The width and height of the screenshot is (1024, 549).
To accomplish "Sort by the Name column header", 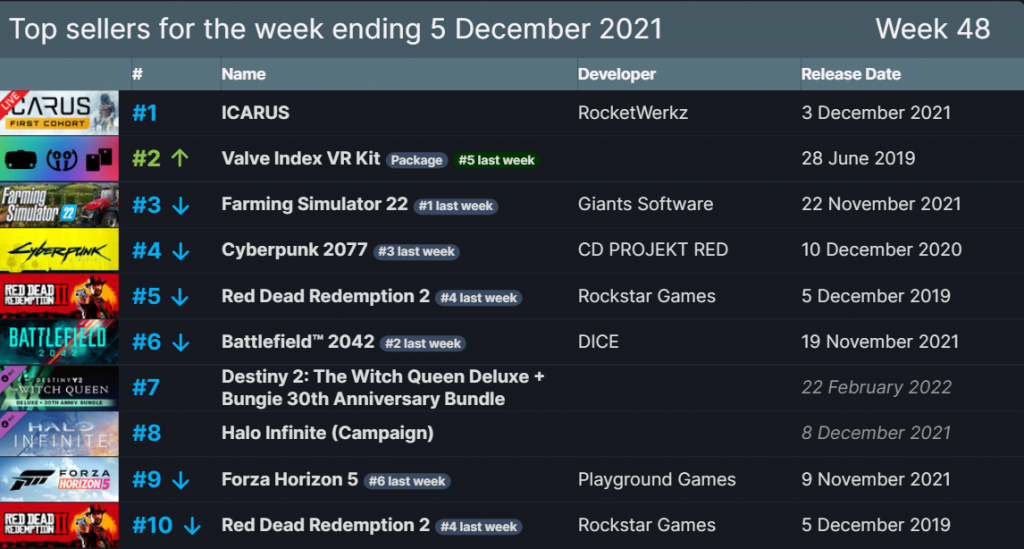I will pyautogui.click(x=244, y=74).
